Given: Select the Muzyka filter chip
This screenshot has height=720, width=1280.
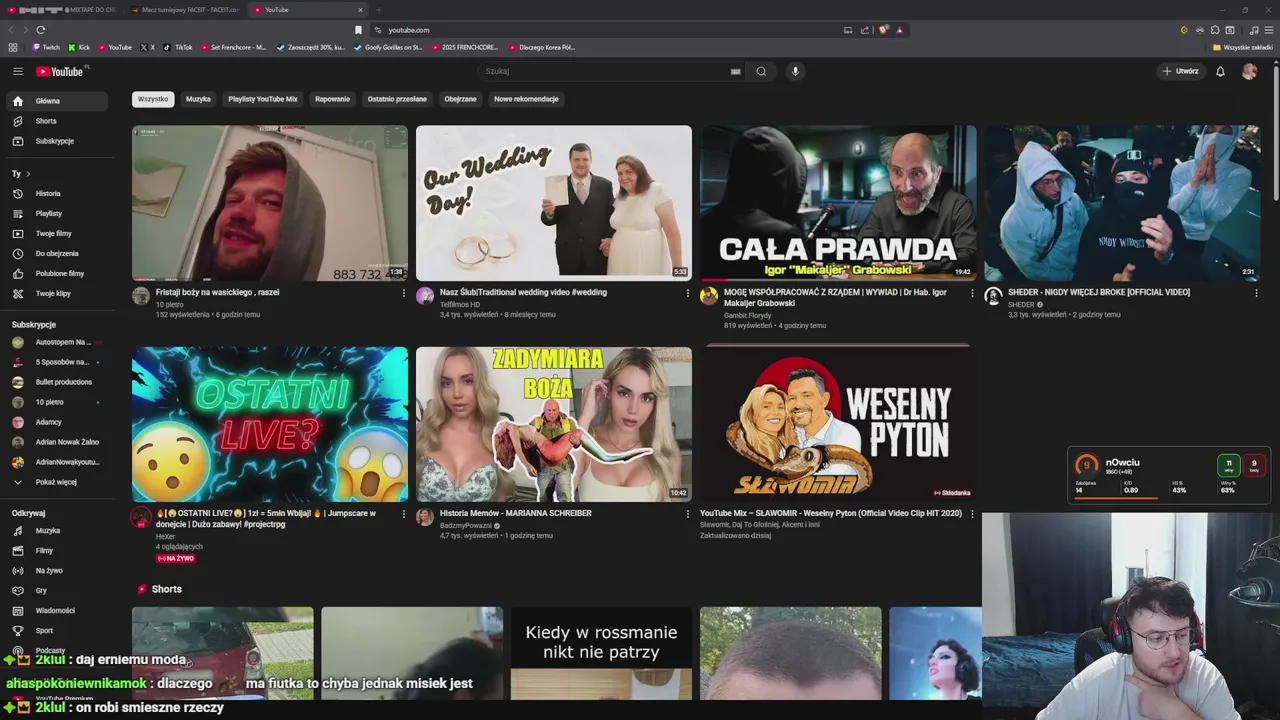Looking at the screenshot, I should (x=198, y=99).
